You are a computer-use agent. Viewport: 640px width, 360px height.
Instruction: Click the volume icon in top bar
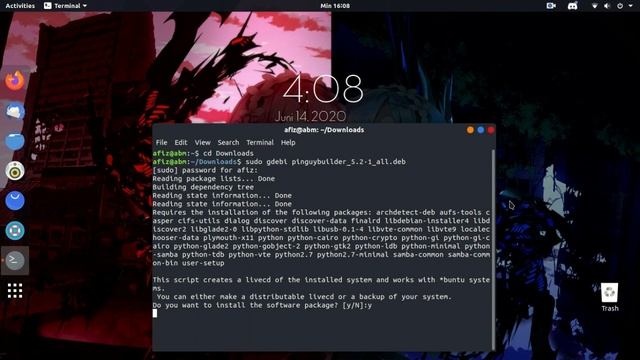pos(607,6)
